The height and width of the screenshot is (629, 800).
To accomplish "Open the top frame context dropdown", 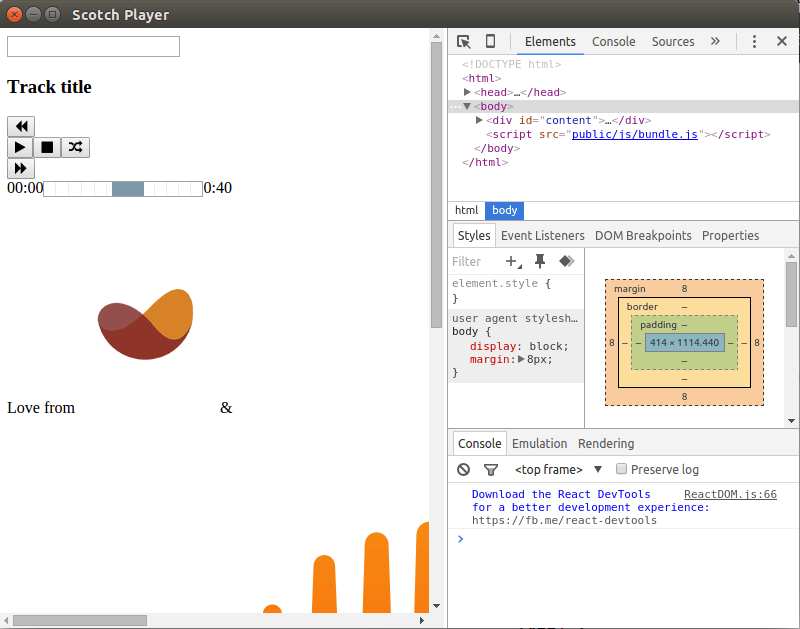I will tap(558, 469).
